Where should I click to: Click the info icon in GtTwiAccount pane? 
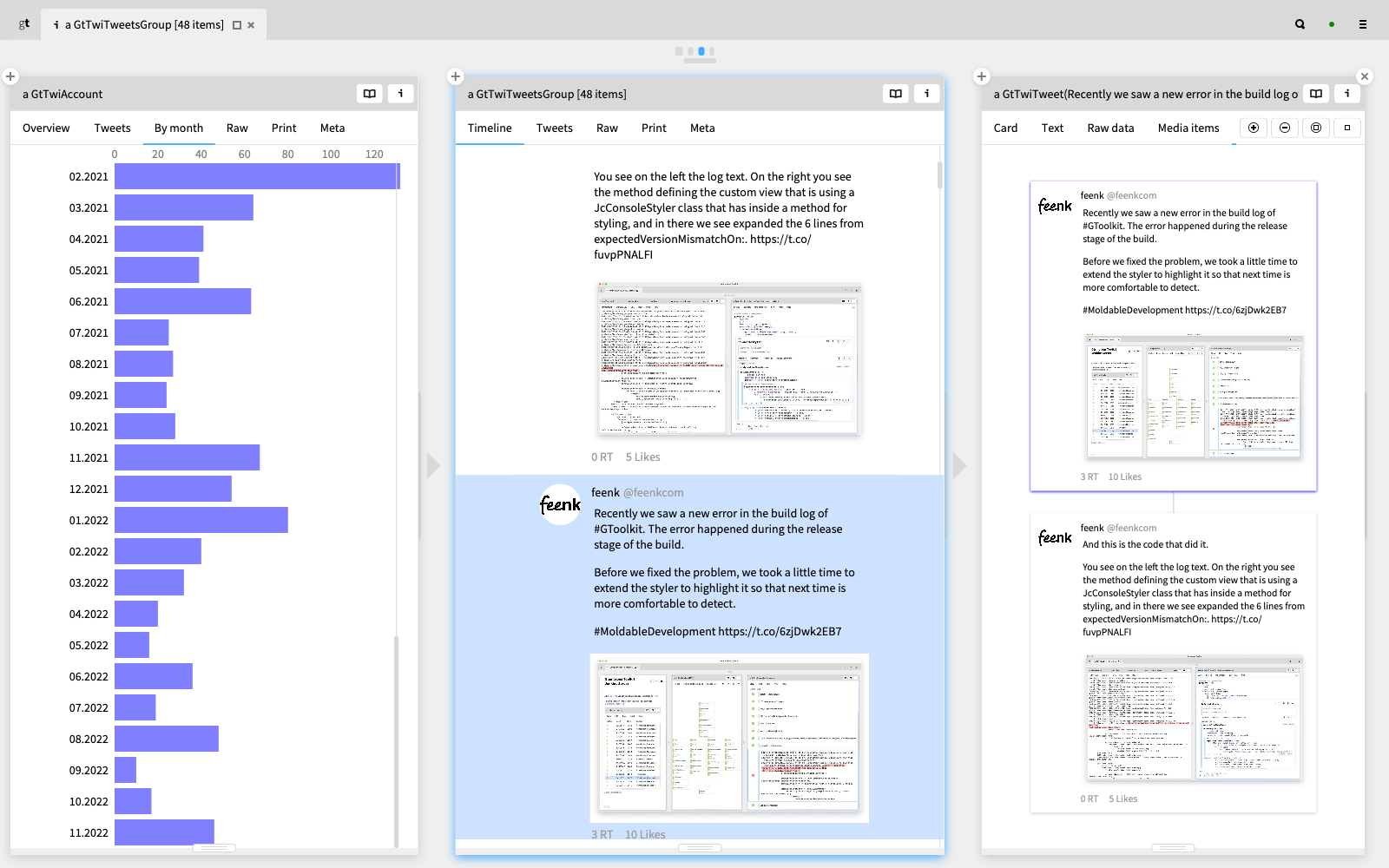pyautogui.click(x=400, y=94)
